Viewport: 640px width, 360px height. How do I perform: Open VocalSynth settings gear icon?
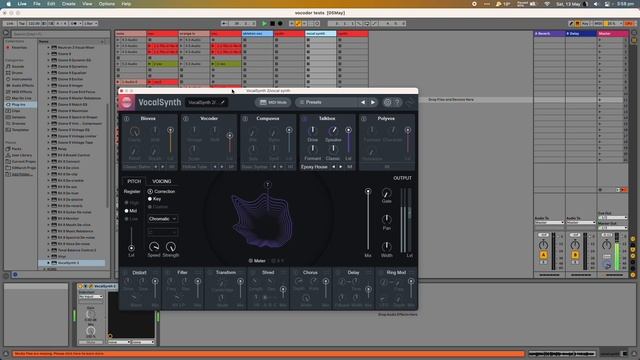click(x=387, y=102)
